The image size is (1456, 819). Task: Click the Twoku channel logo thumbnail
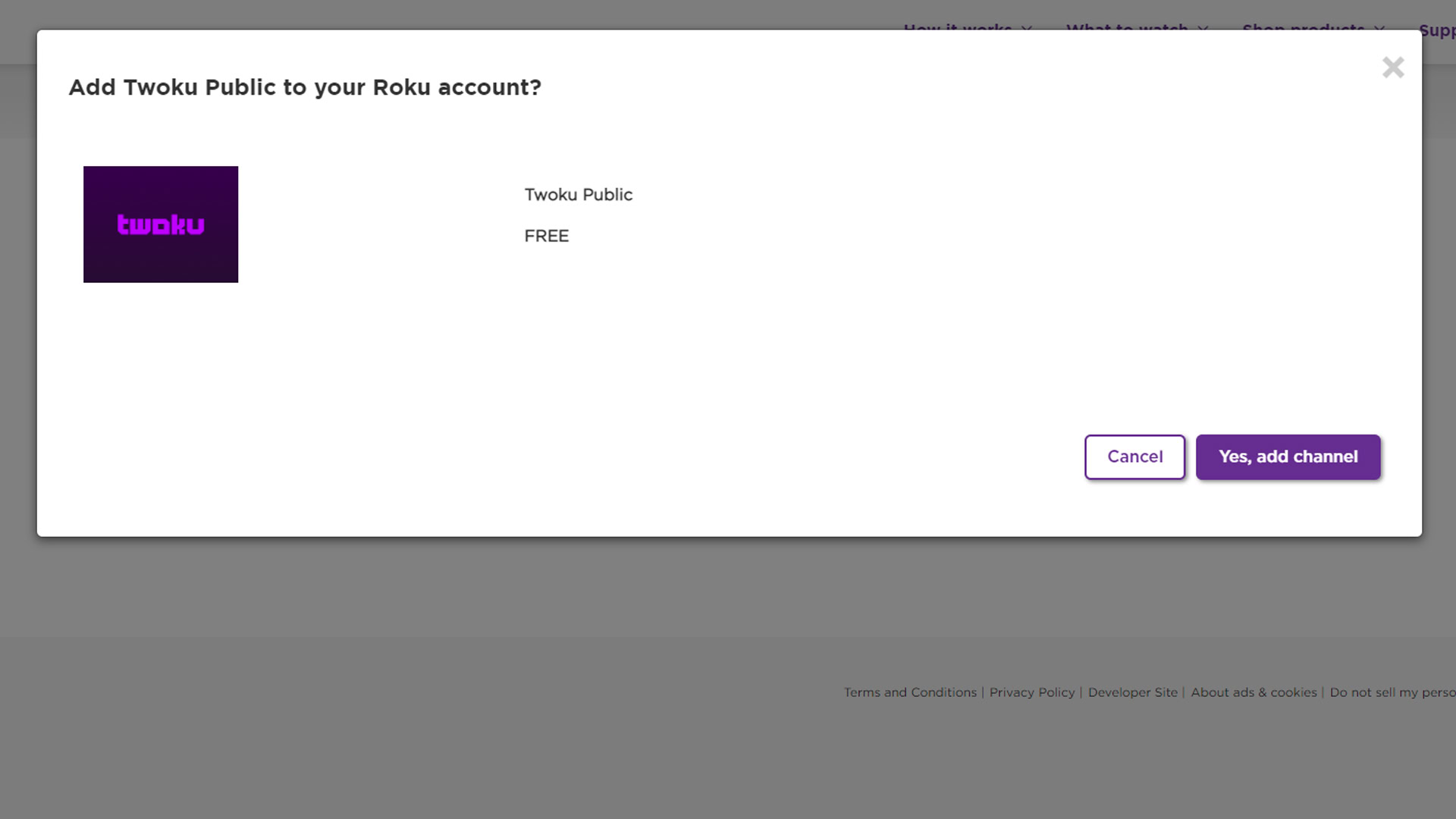(x=160, y=224)
